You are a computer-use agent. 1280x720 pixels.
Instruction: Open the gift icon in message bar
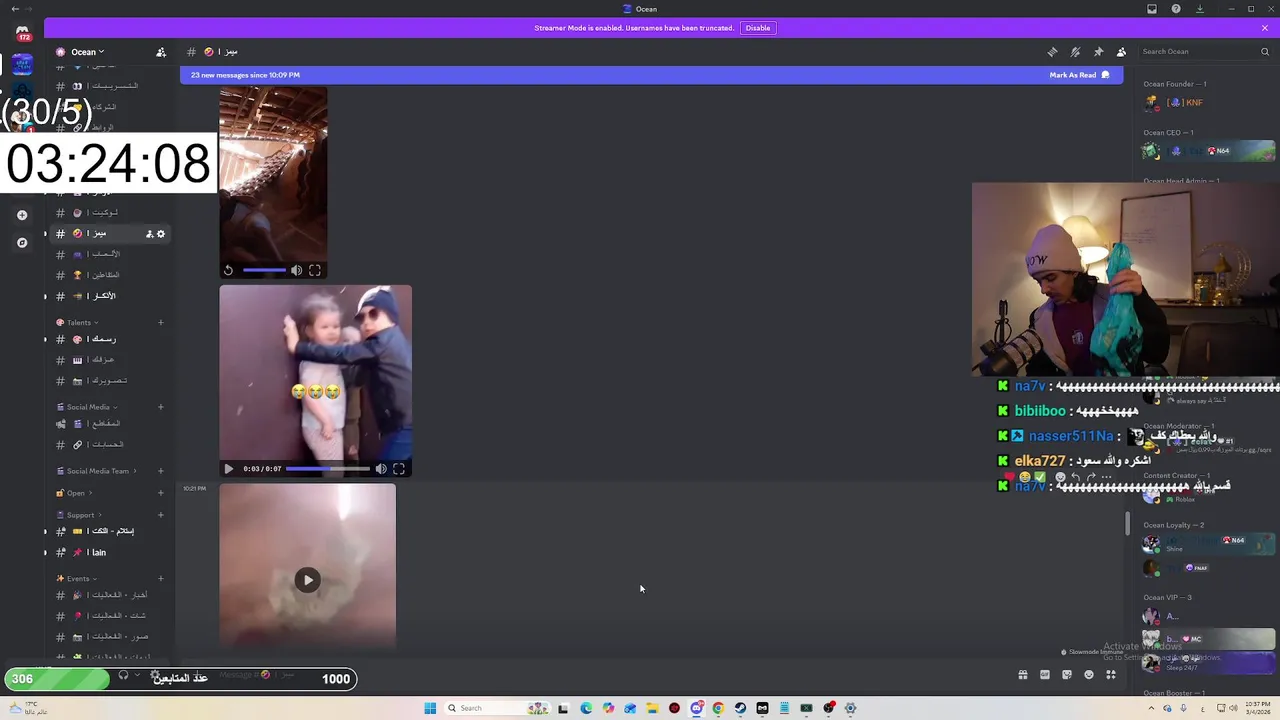(1023, 675)
